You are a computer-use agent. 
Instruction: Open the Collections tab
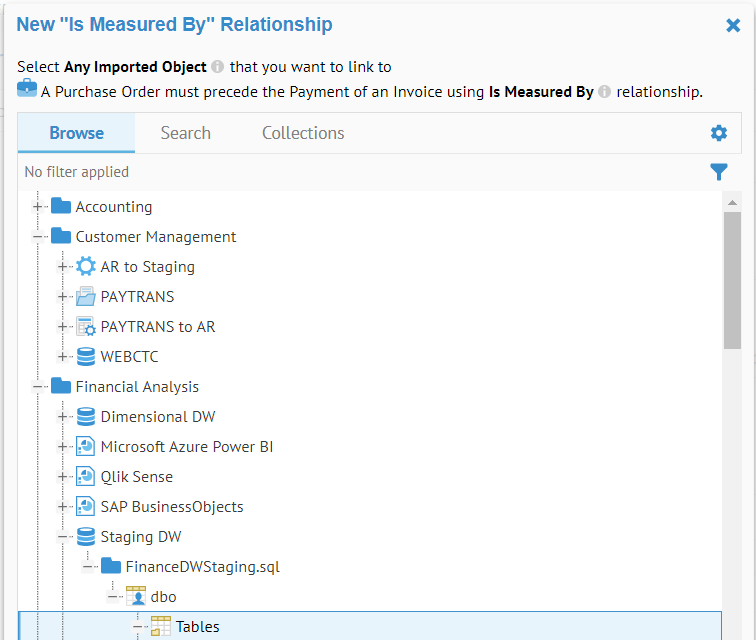pyautogui.click(x=303, y=133)
